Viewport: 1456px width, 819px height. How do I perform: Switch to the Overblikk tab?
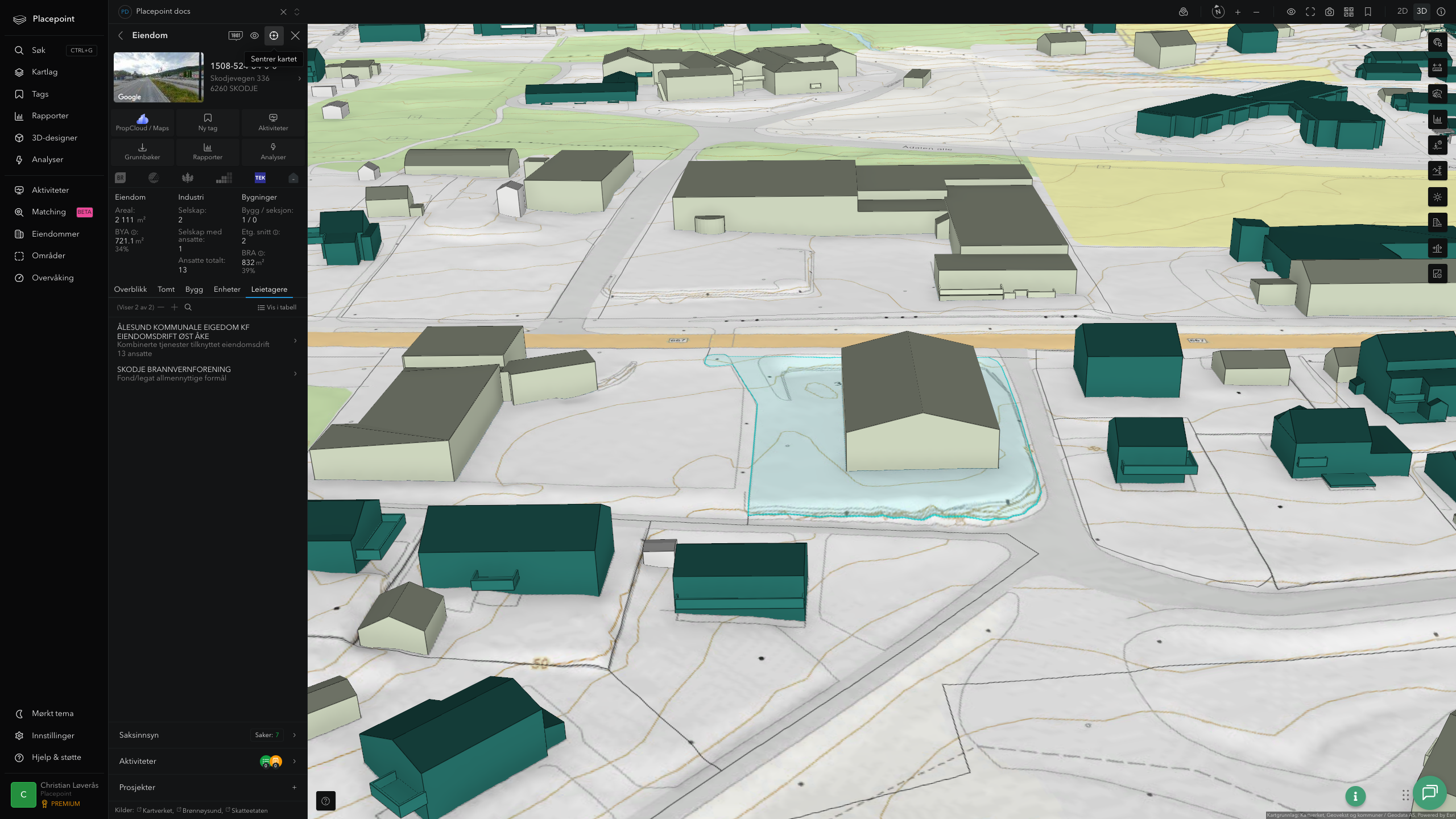point(130,289)
